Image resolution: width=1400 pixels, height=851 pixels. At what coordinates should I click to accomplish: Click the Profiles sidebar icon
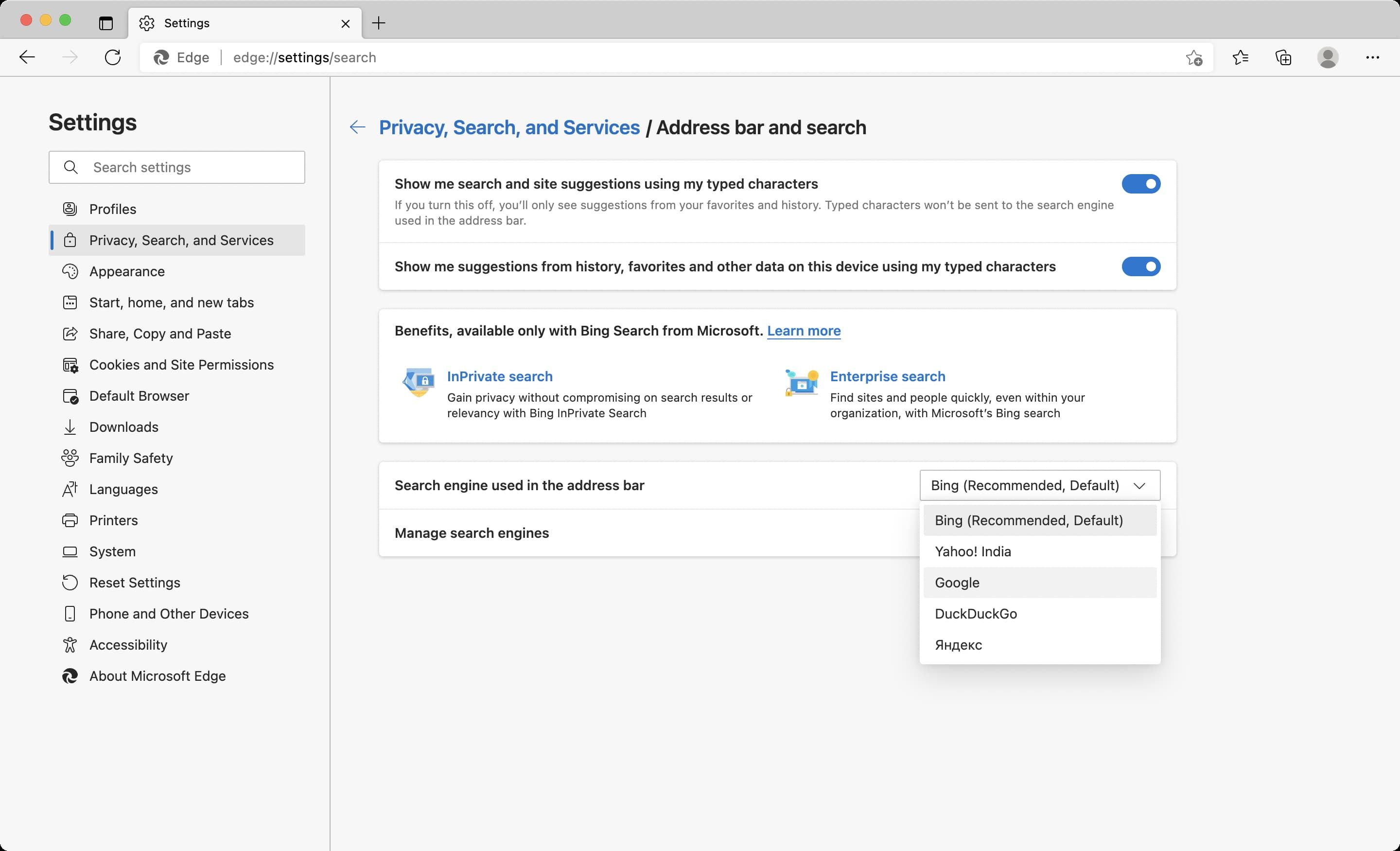(x=70, y=209)
